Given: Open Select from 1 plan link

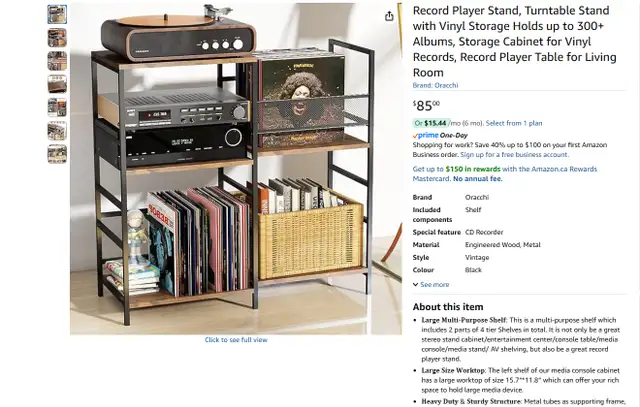Looking at the screenshot, I should point(514,123).
